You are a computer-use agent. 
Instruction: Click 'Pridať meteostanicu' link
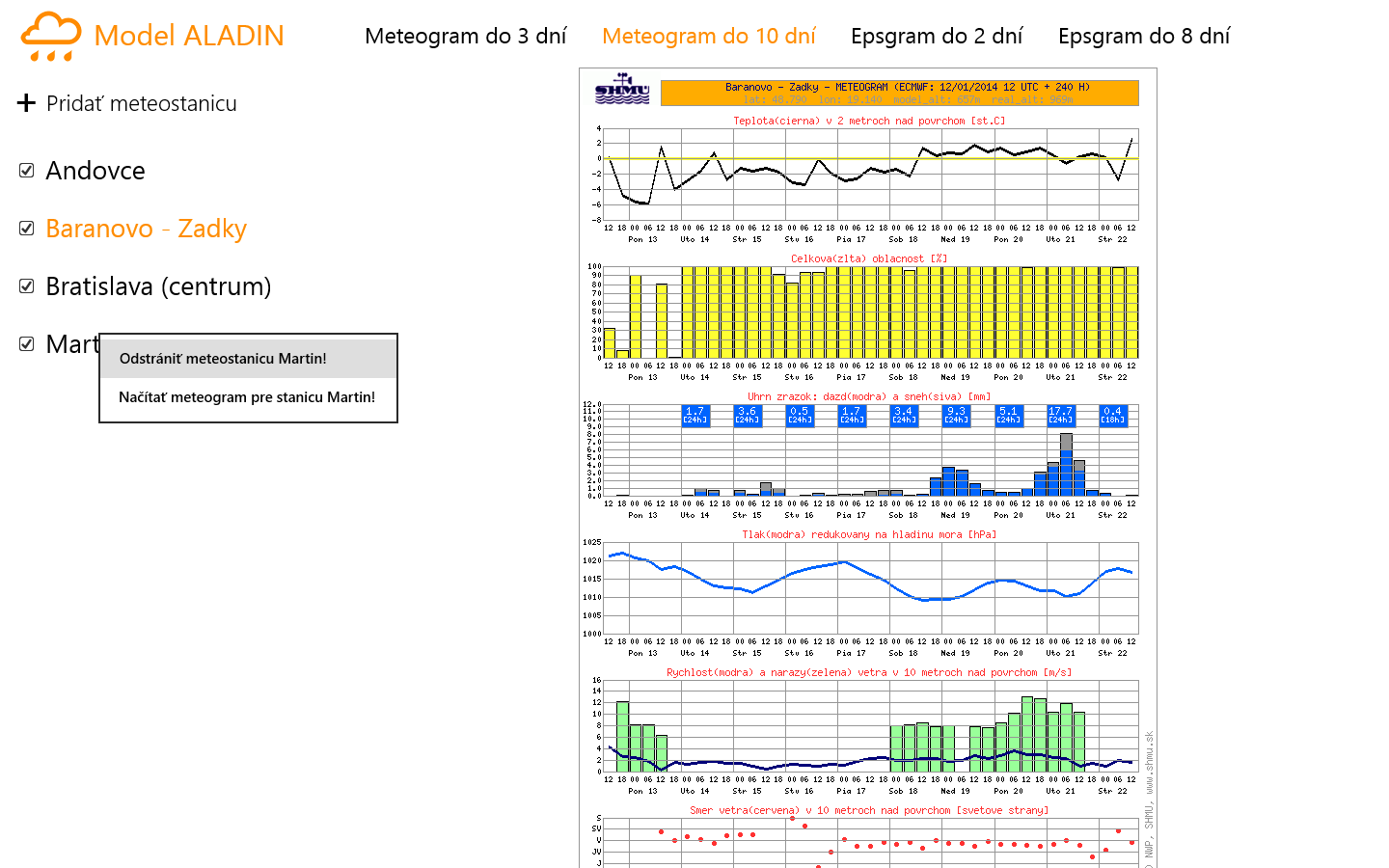[x=141, y=103]
